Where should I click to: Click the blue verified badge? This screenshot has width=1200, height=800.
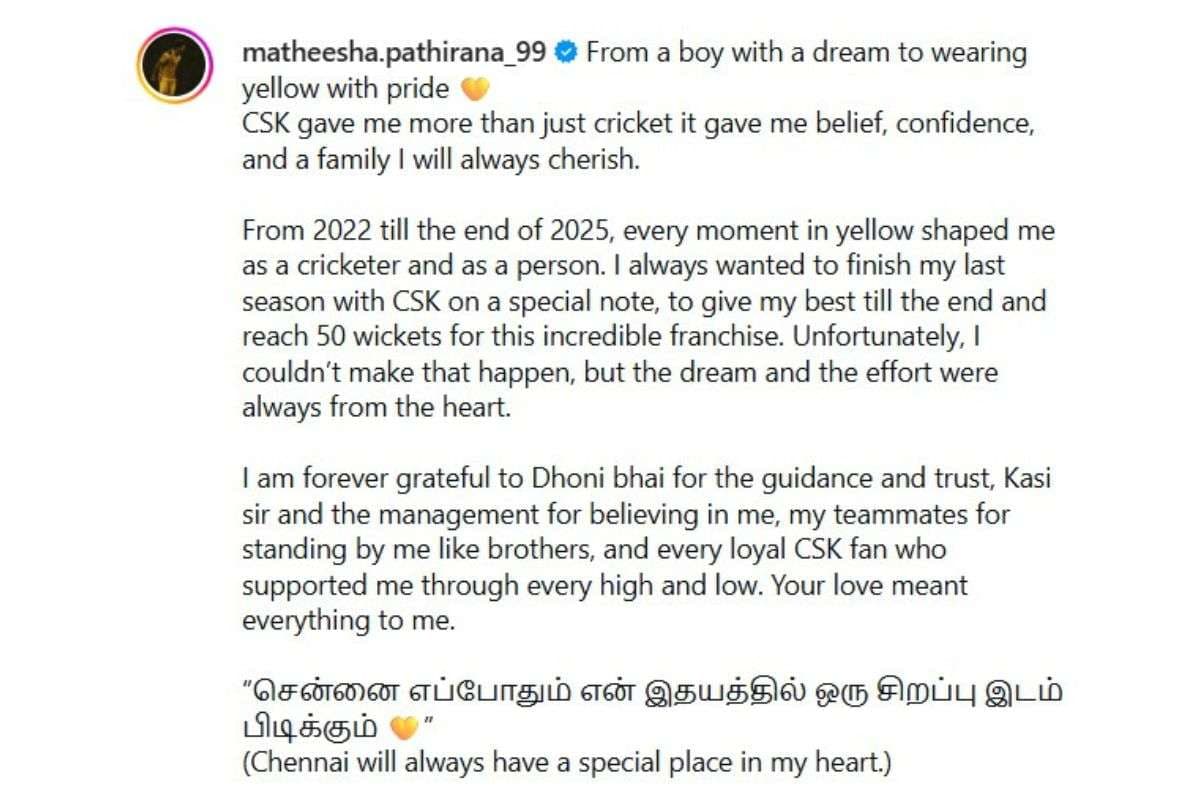[x=564, y=53]
